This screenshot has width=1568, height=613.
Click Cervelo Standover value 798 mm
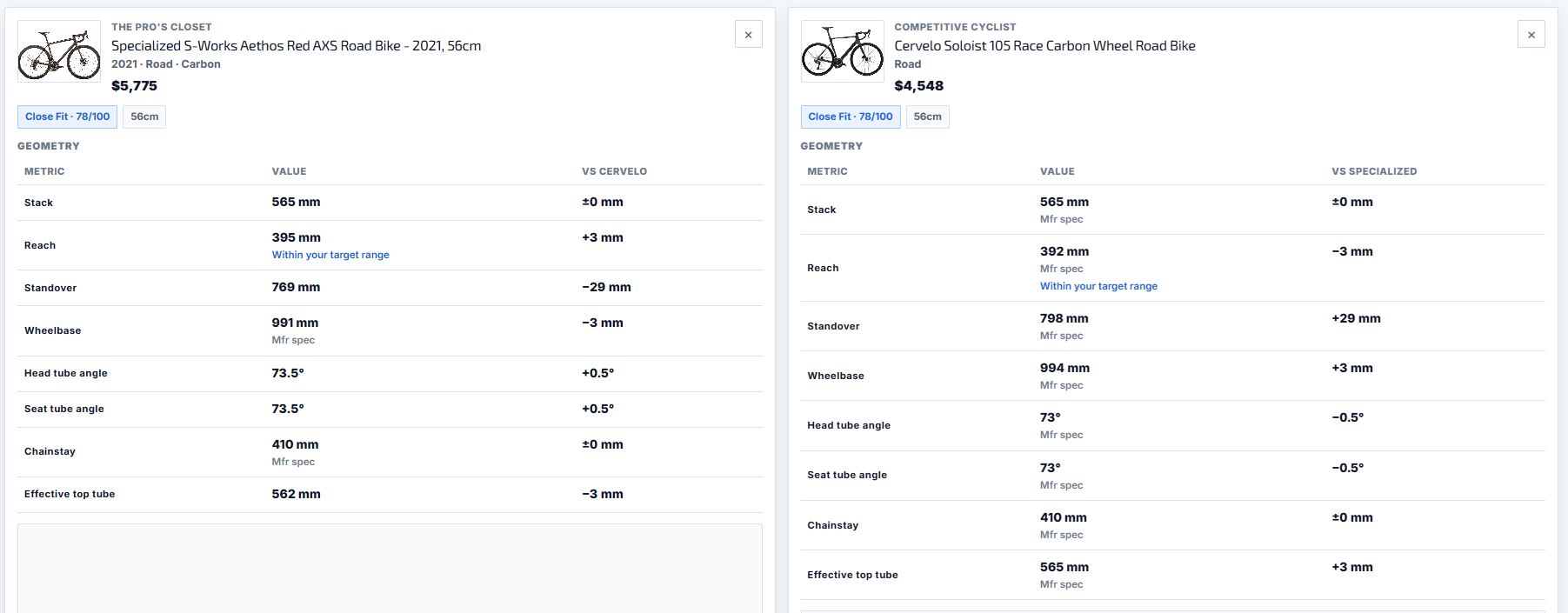(1064, 318)
